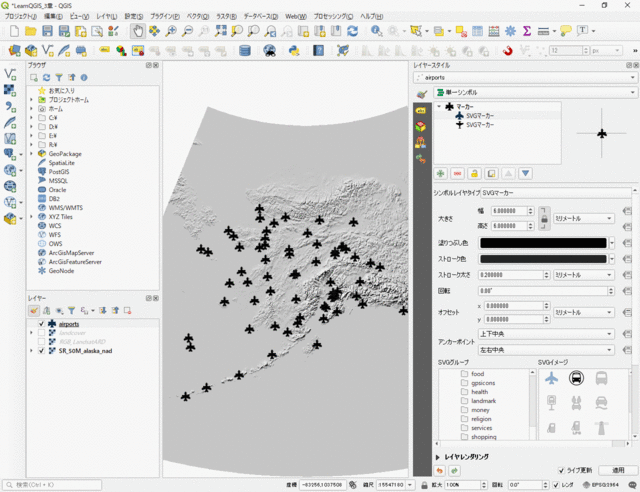This screenshot has height=492, width=640.
Task: Open the Layer menu
Action: (x=106, y=16)
